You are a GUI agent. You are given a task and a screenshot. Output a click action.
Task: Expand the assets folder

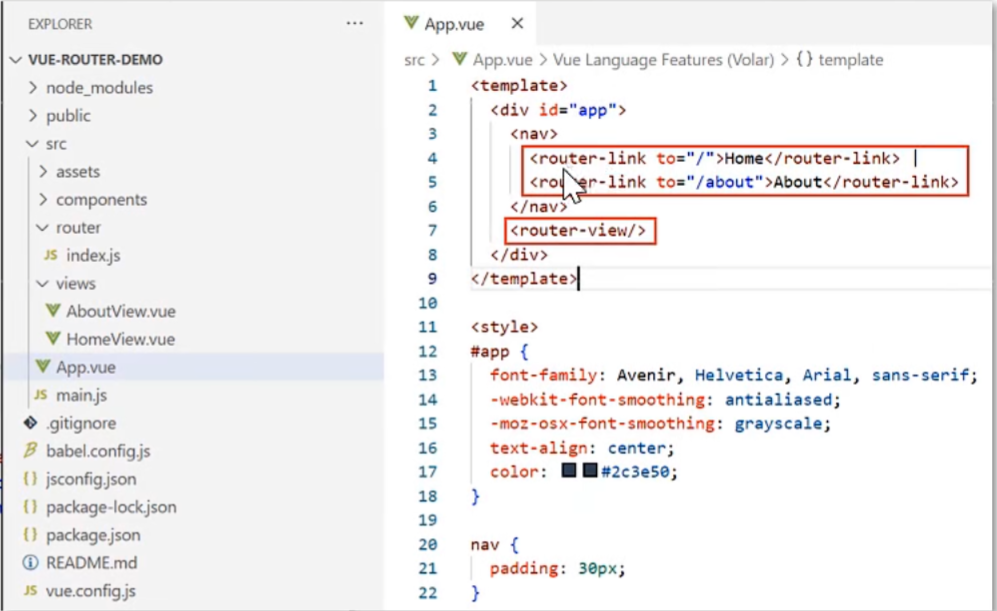(x=43, y=171)
